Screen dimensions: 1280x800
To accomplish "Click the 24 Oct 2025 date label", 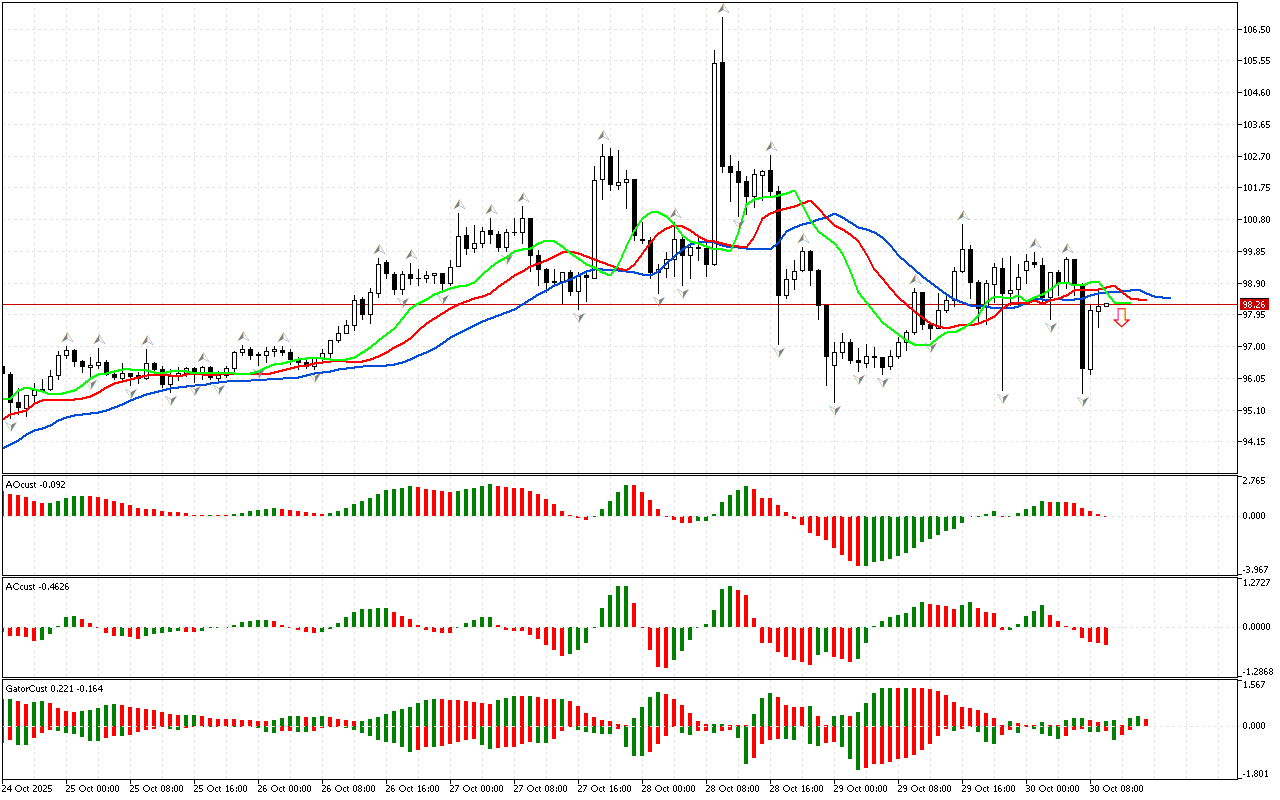I will [x=30, y=788].
